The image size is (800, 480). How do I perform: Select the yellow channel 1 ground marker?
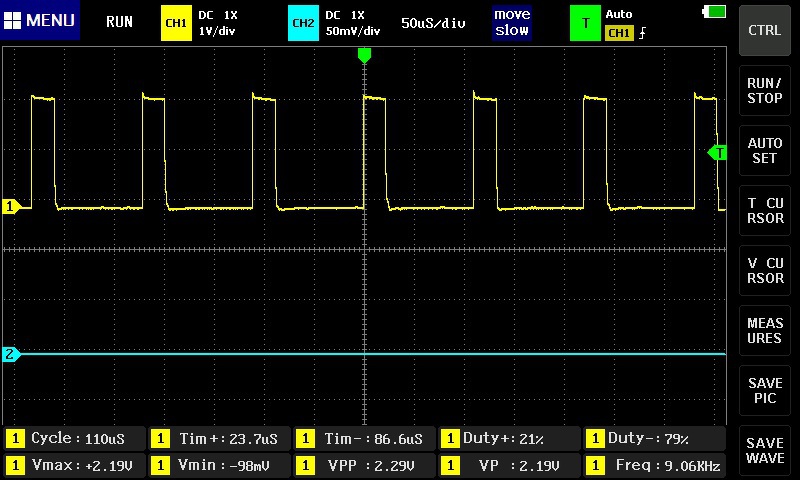[11, 206]
